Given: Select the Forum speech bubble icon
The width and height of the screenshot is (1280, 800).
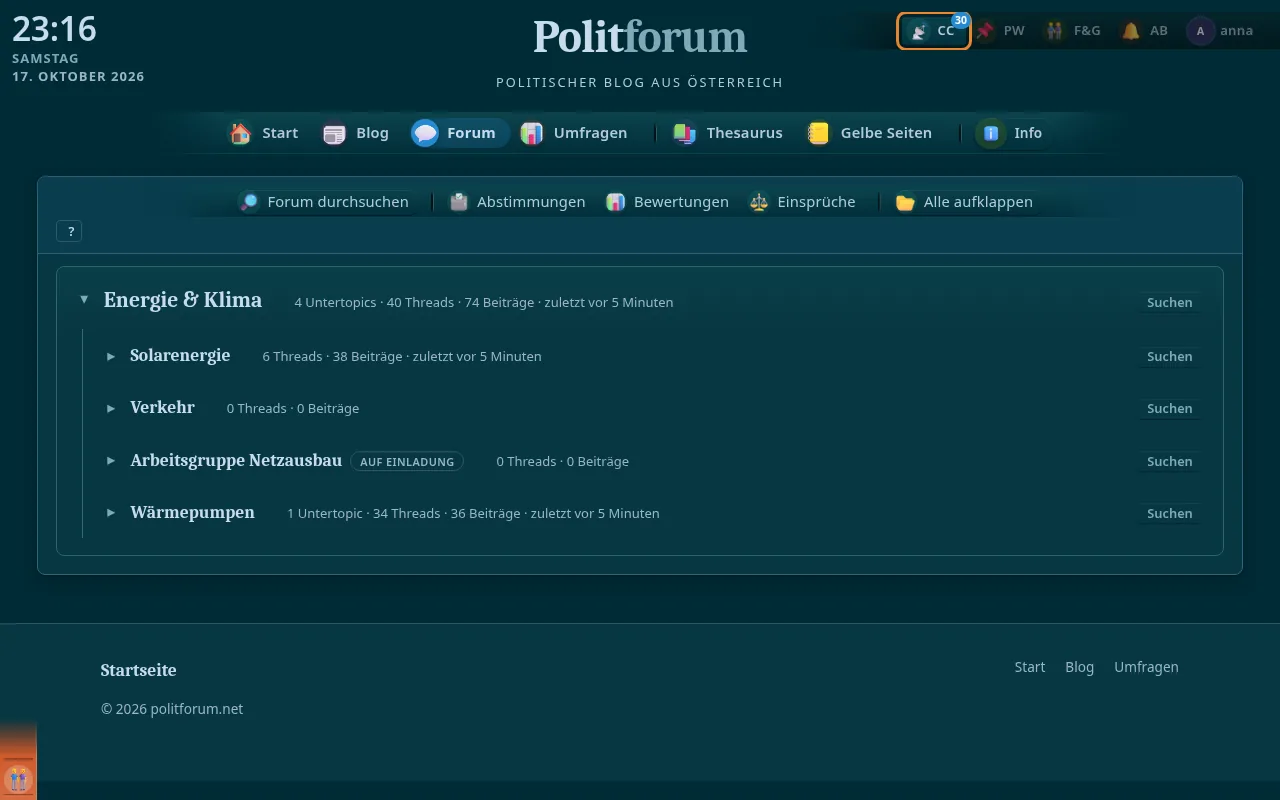Looking at the screenshot, I should pos(425,133).
